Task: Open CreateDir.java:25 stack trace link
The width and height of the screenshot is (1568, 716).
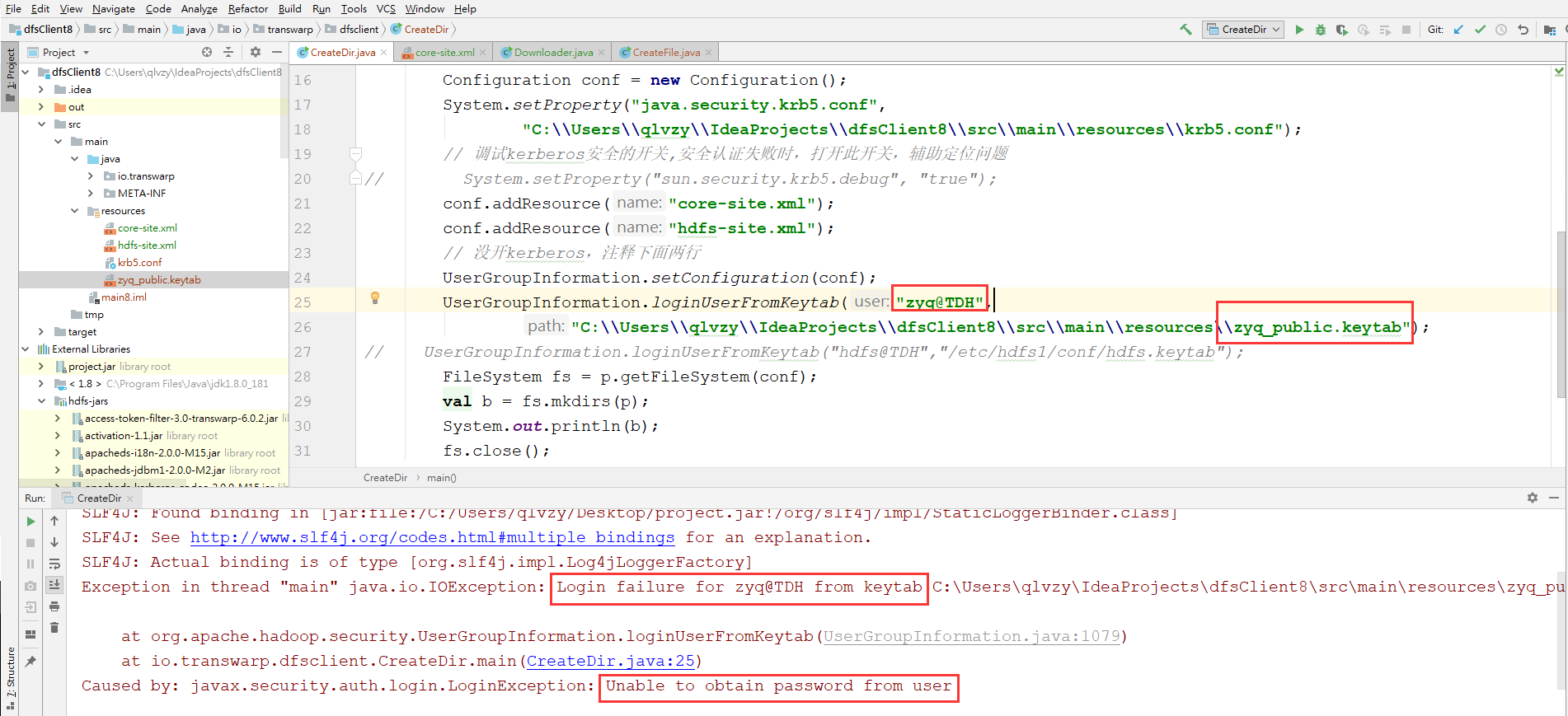Action: [611, 661]
